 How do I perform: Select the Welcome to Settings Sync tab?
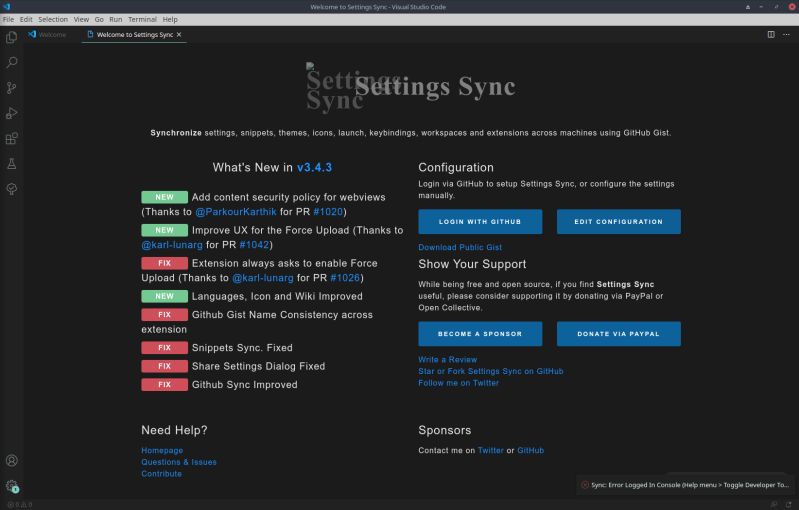click(135, 35)
